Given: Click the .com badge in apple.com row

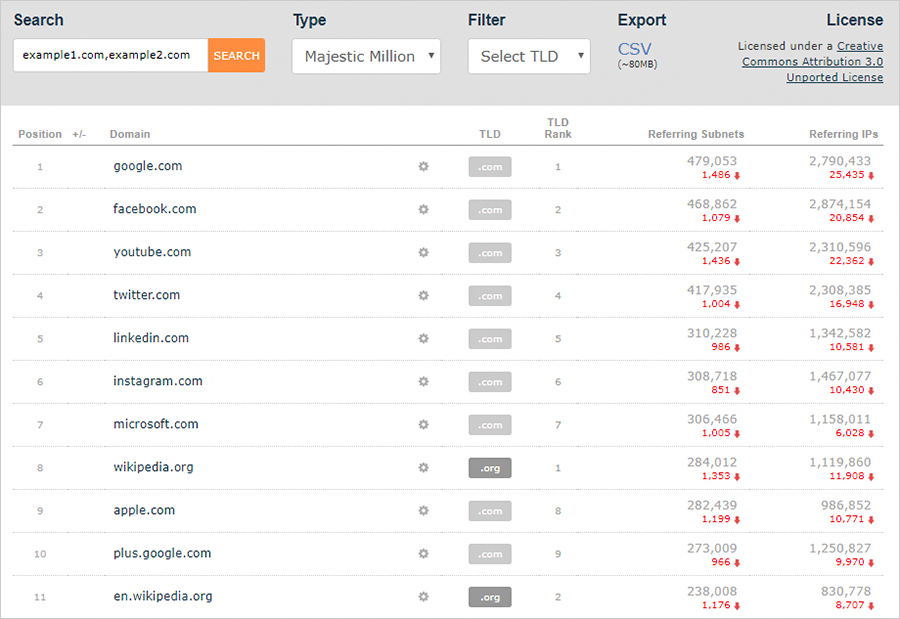Looking at the screenshot, I should click(490, 511).
